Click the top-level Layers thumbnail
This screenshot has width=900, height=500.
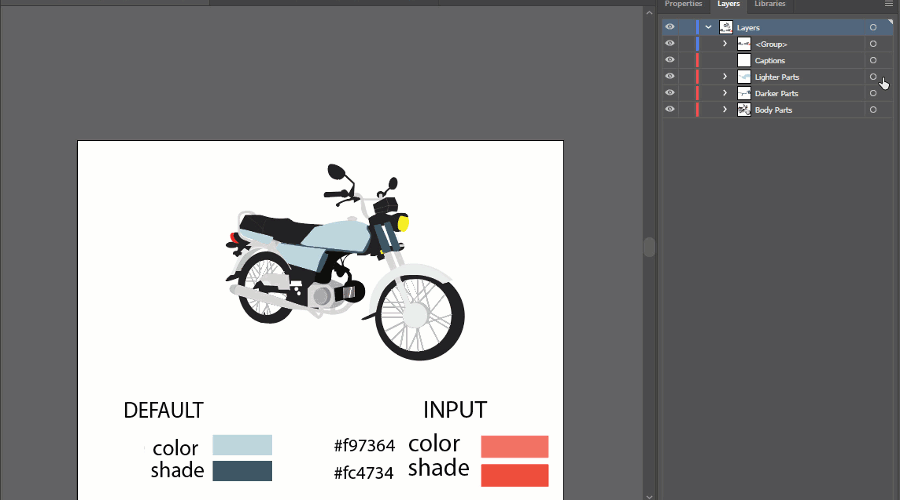(x=726, y=27)
